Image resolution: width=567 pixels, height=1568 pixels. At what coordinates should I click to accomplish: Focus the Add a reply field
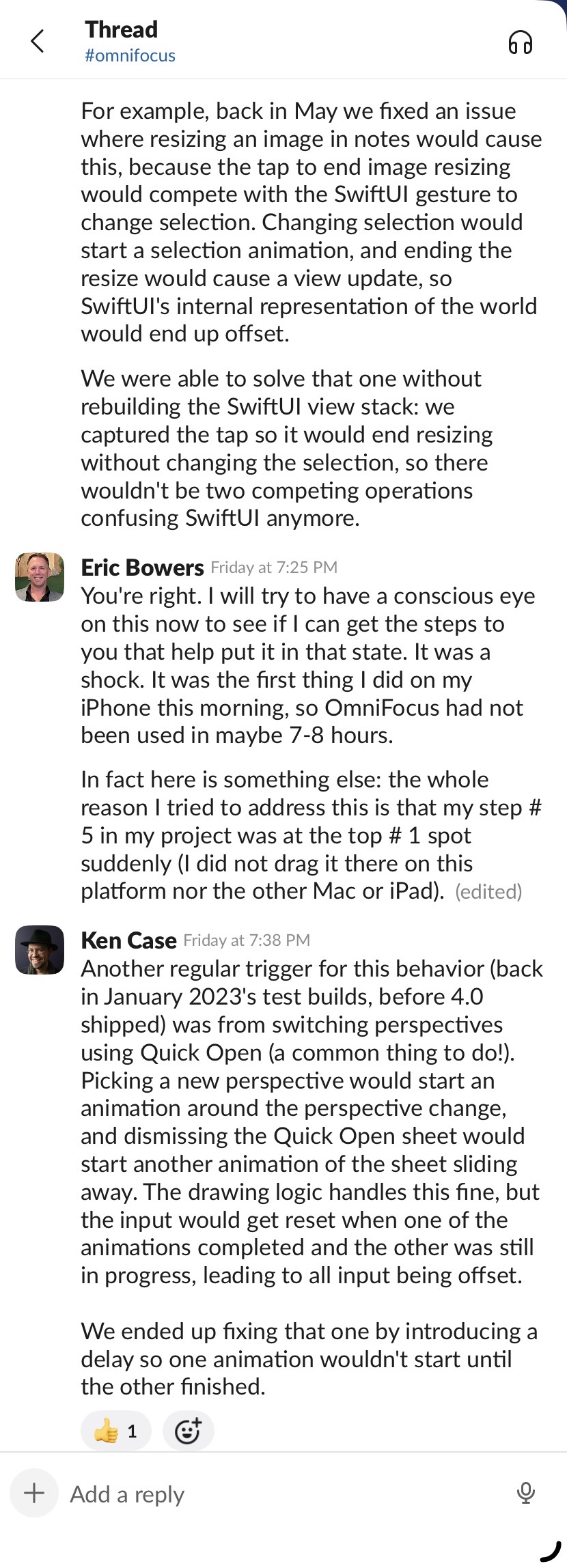[x=273, y=1494]
